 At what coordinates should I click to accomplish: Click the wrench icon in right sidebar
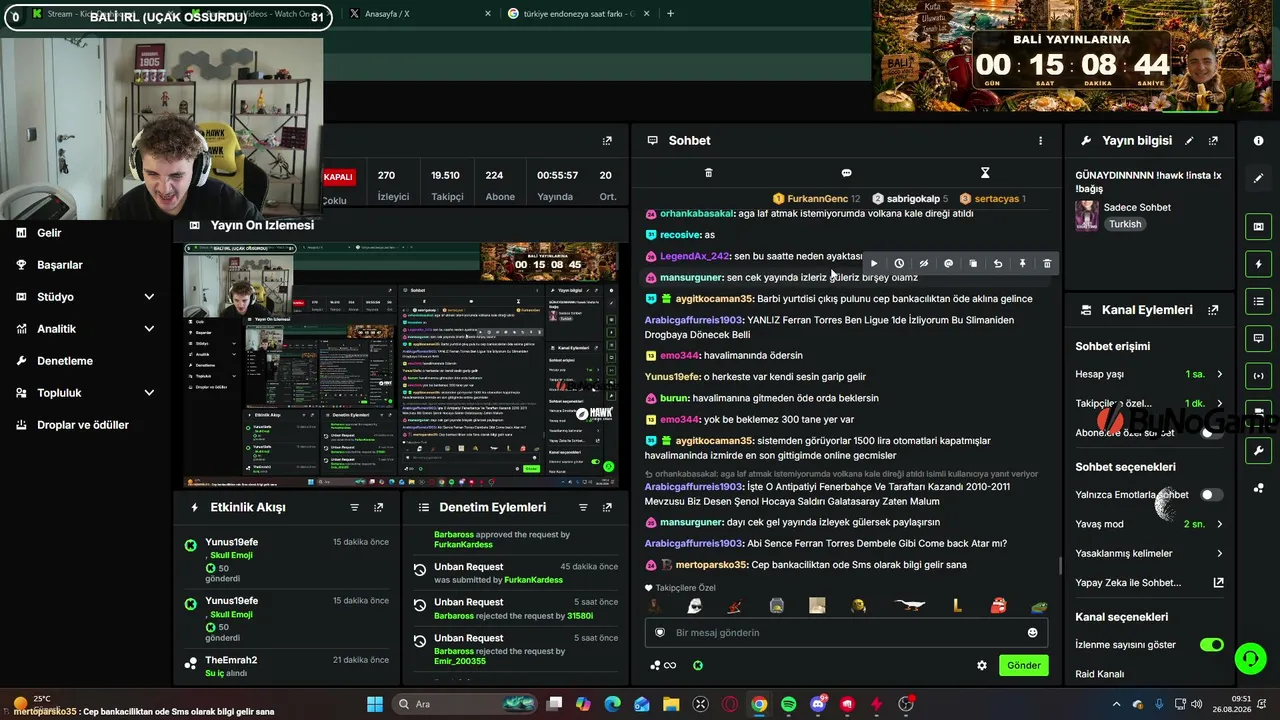pyautogui.click(x=1258, y=450)
